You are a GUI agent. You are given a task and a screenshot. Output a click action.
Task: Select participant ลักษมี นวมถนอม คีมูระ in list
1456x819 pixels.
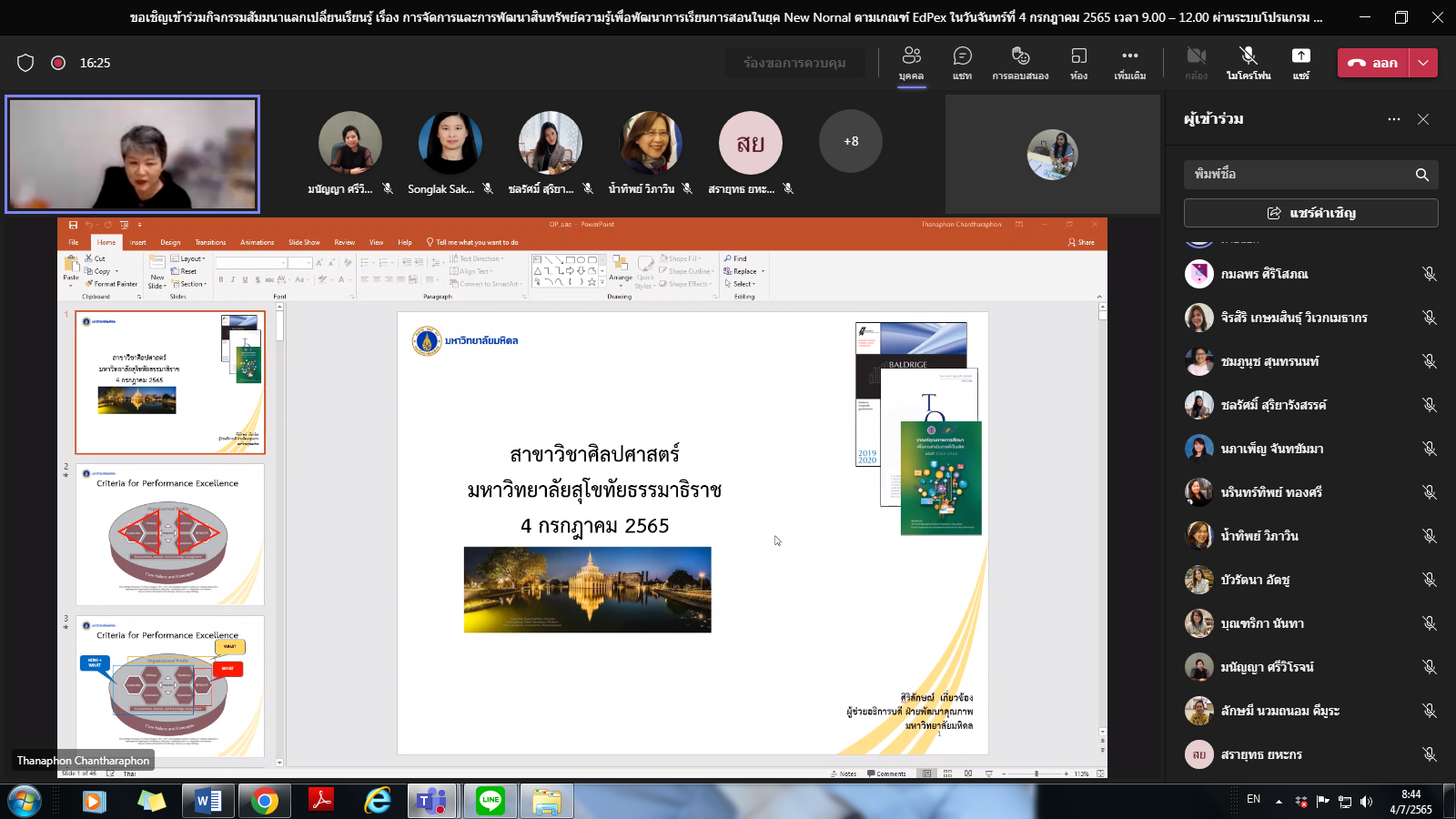[1310, 711]
